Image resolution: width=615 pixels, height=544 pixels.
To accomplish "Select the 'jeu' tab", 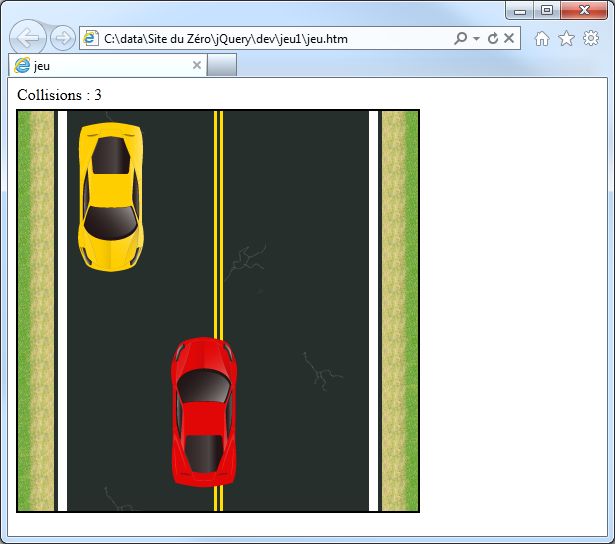I will tap(100, 65).
